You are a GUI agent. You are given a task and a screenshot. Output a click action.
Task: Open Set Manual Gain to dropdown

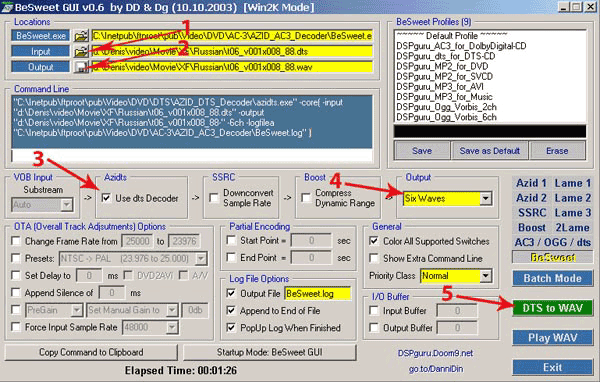(x=173, y=310)
